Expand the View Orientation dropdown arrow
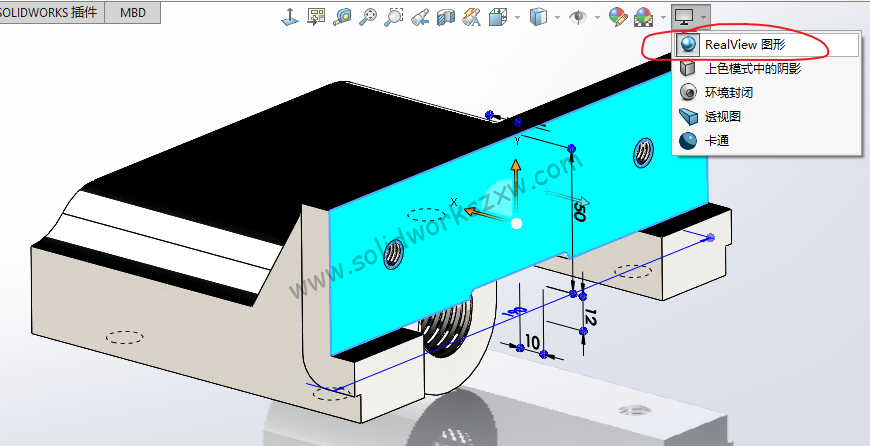Image resolution: width=870 pixels, height=446 pixels. [x=517, y=18]
